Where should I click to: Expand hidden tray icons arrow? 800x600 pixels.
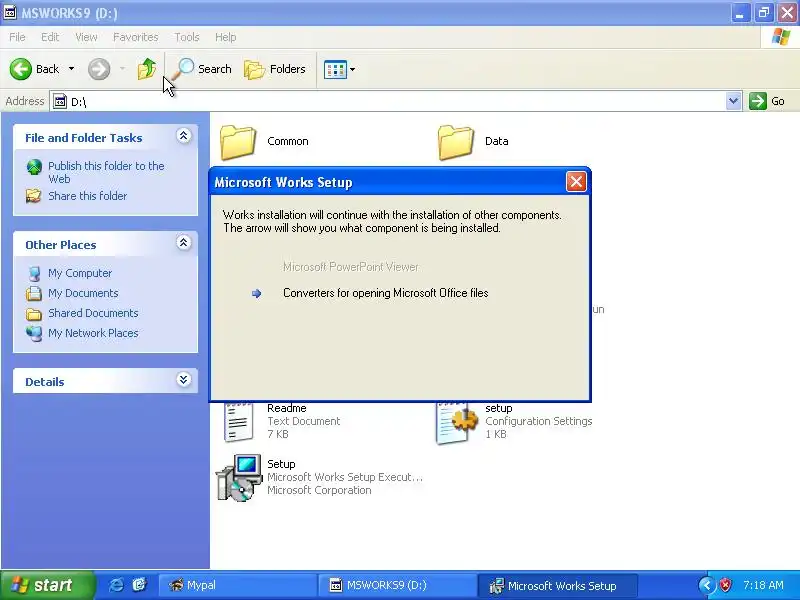[707, 585]
